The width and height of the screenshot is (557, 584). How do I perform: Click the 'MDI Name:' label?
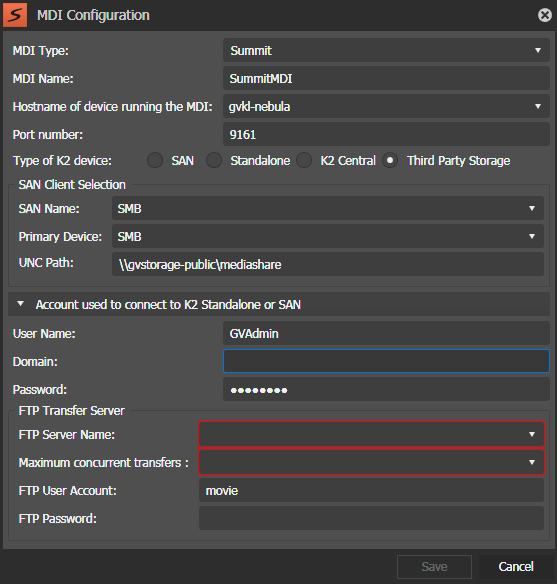[43, 79]
